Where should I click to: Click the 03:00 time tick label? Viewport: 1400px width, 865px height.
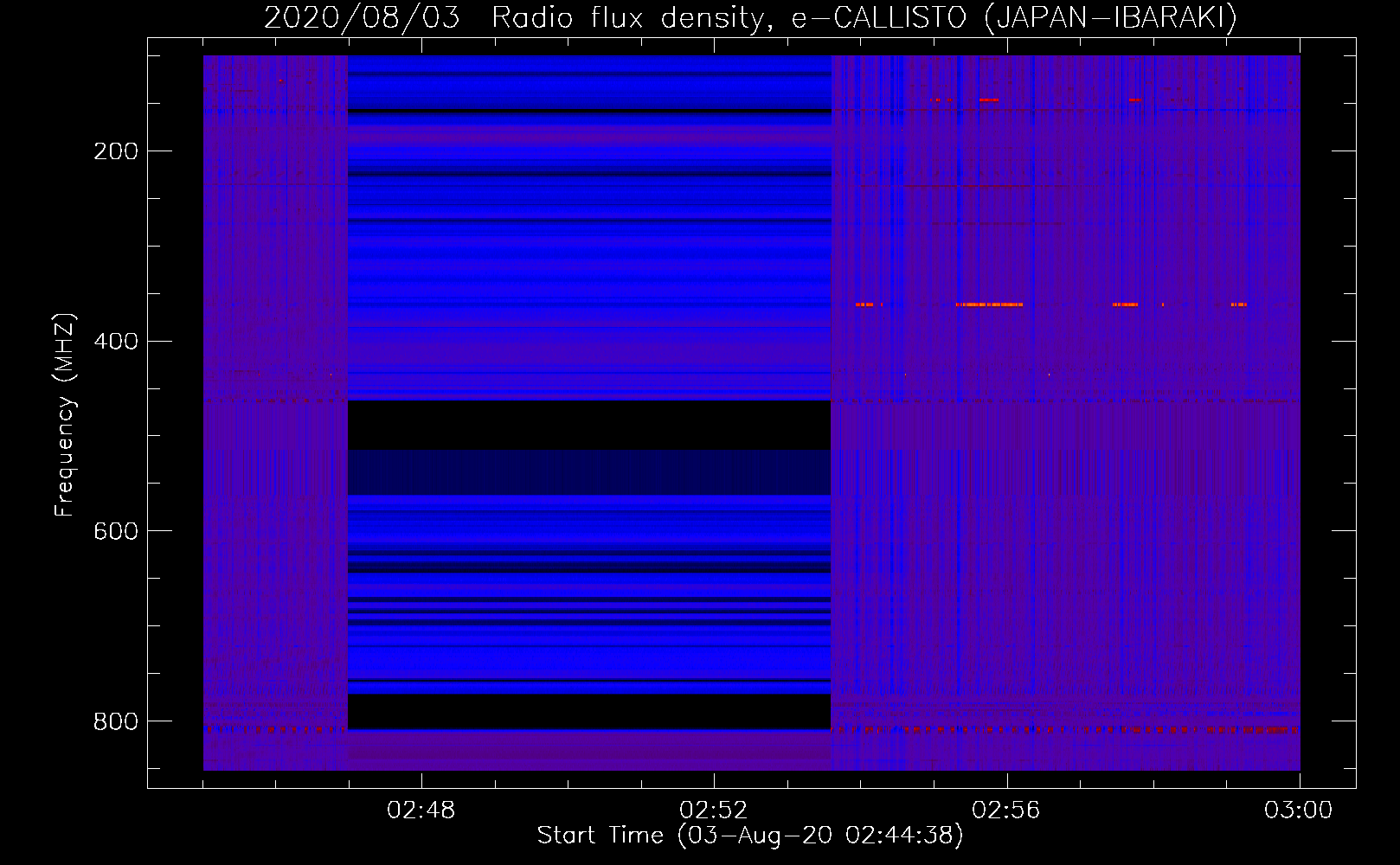(1299, 811)
